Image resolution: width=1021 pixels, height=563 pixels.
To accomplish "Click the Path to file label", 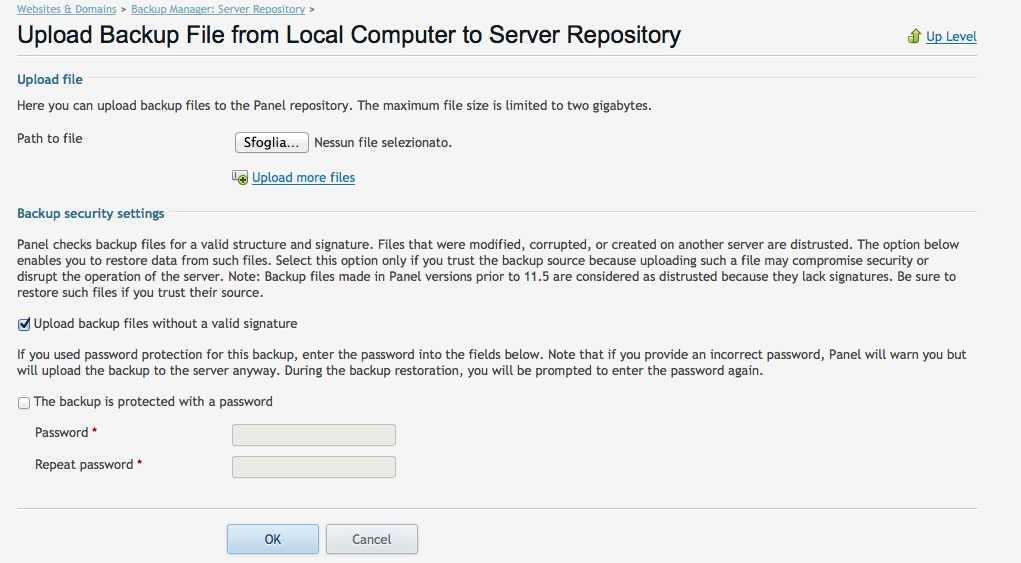I will 49,139.
